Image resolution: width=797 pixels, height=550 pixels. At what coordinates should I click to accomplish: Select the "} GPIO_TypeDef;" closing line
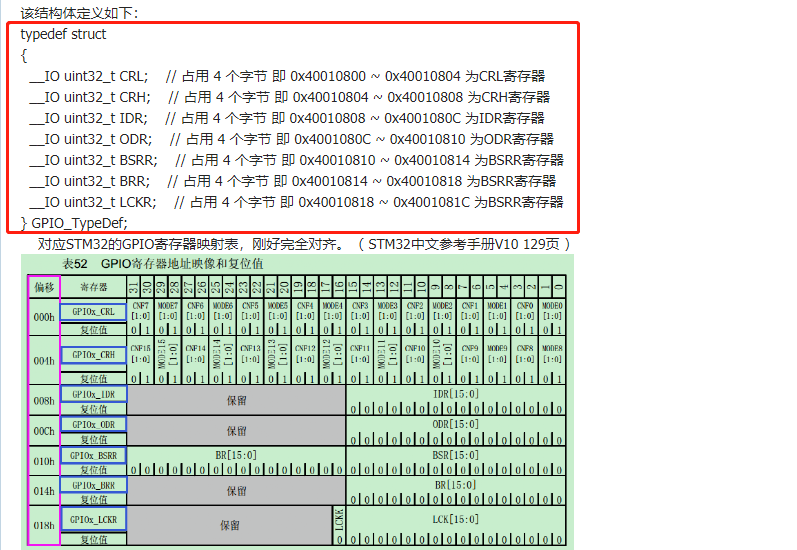[x=74, y=223]
